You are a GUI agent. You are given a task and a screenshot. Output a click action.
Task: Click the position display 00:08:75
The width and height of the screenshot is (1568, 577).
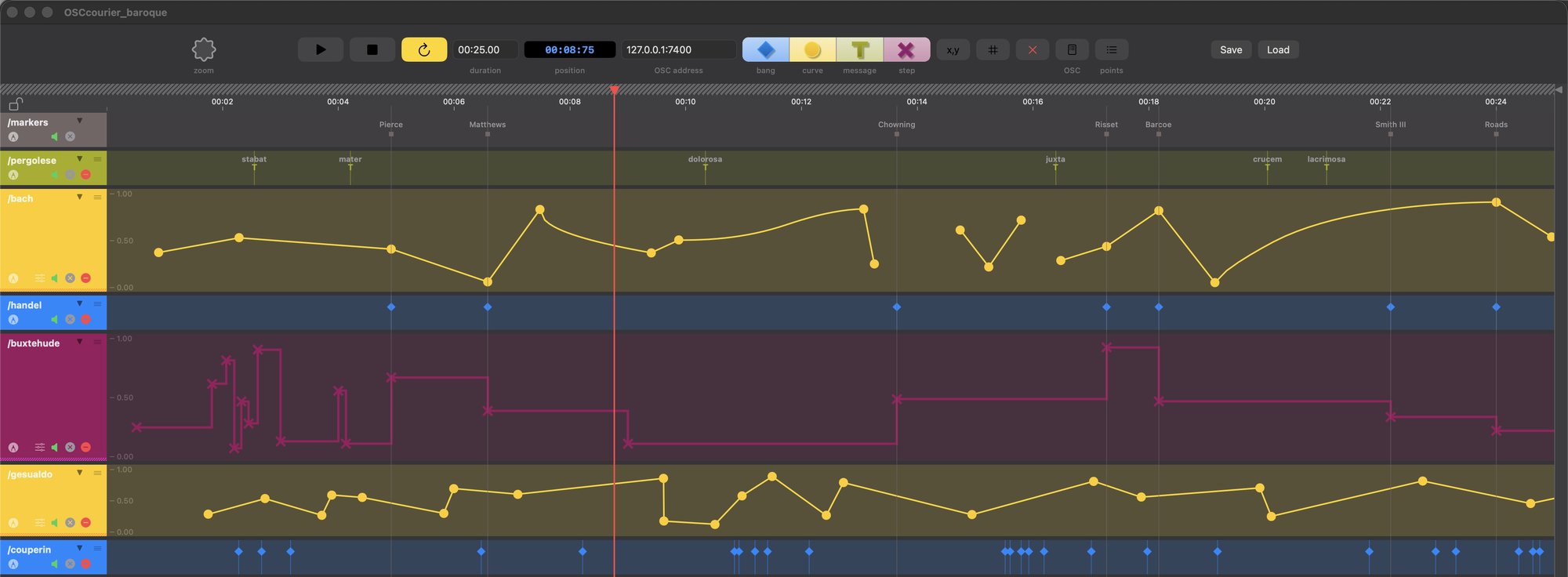tap(570, 49)
